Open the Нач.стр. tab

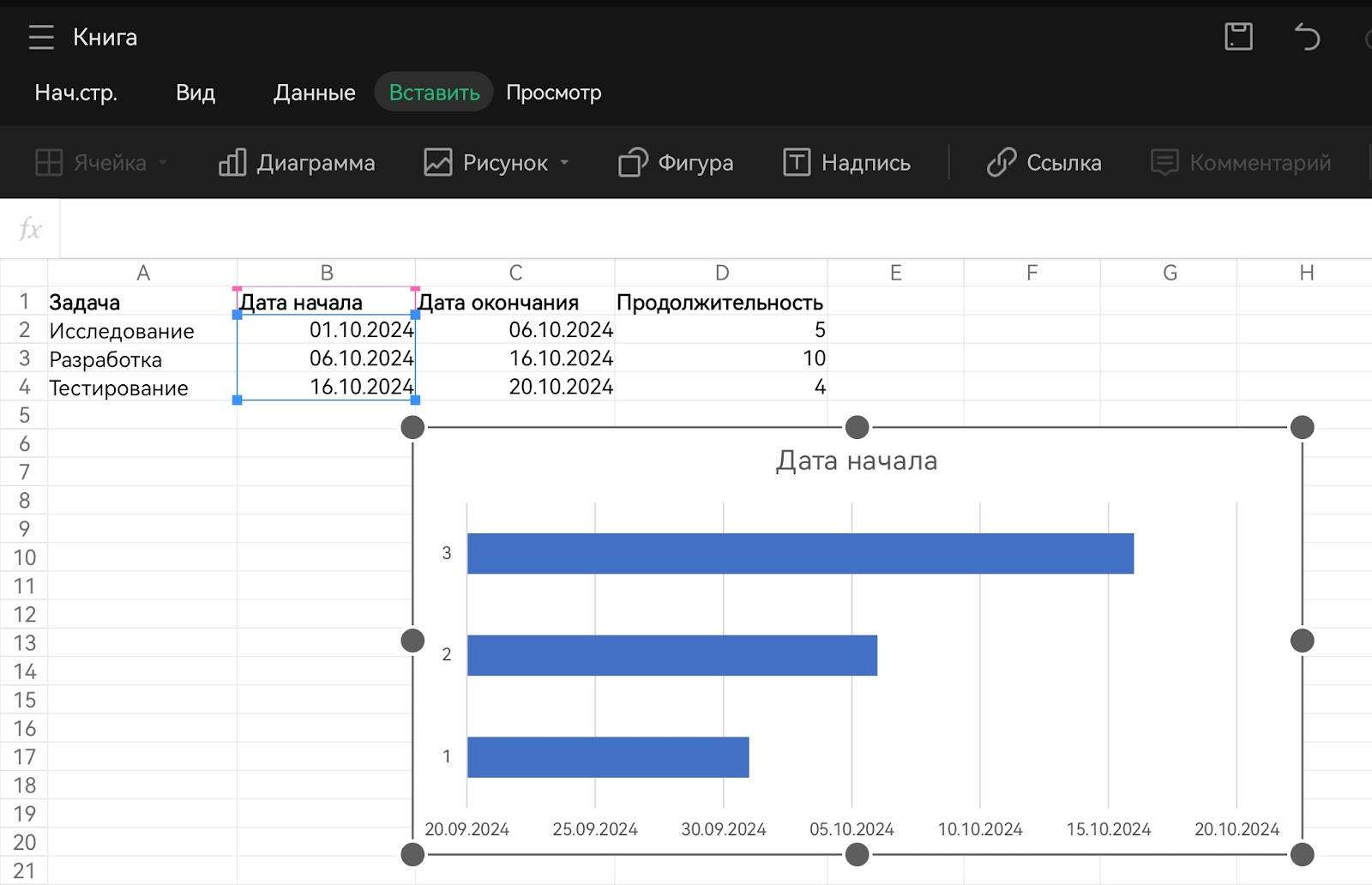75,93
